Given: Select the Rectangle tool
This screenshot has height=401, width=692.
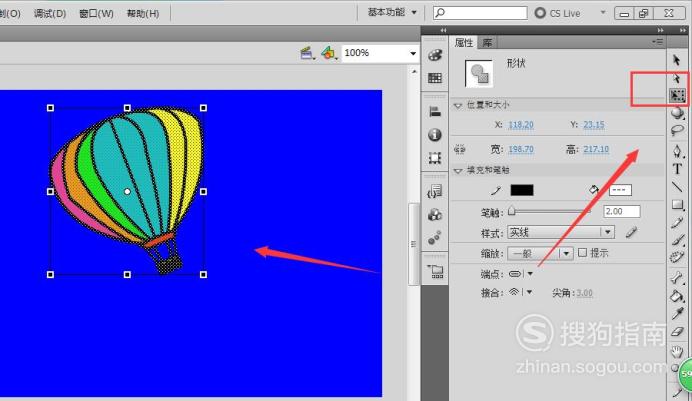Looking at the screenshot, I should click(x=677, y=205).
